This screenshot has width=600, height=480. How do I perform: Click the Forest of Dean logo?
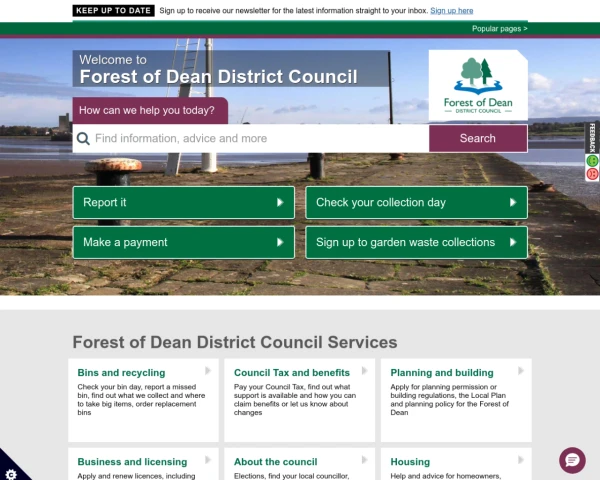pyautogui.click(x=478, y=86)
